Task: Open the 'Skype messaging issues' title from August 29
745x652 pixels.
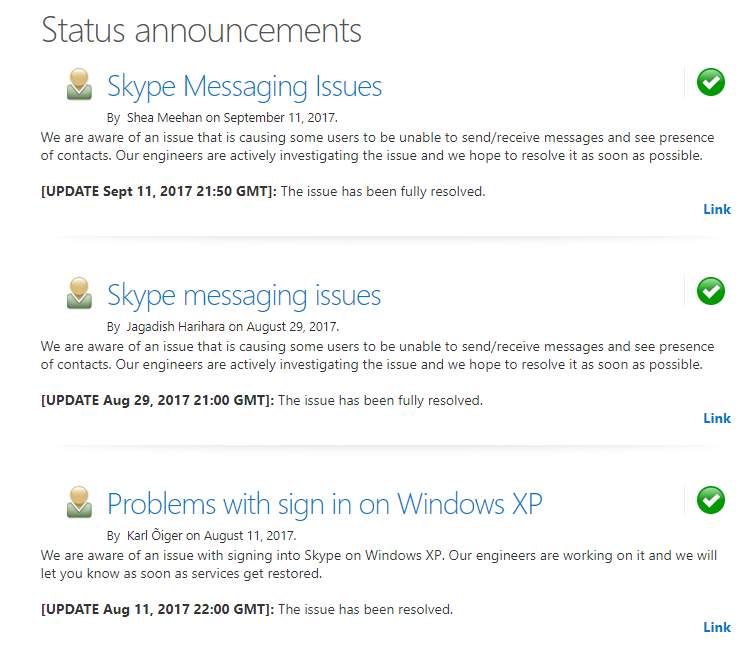Action: click(244, 297)
